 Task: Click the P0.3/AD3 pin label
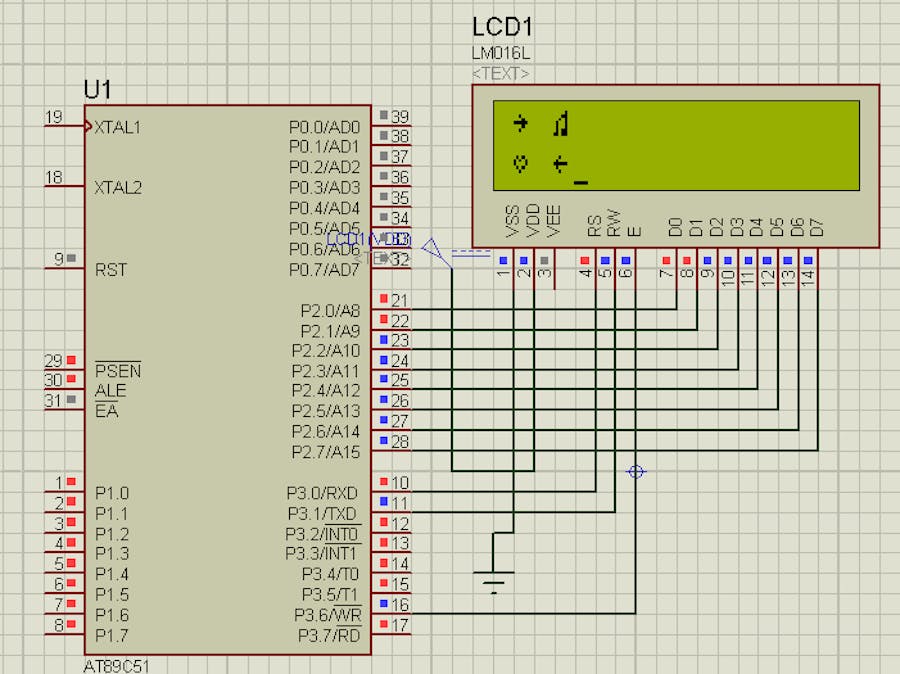[324, 188]
